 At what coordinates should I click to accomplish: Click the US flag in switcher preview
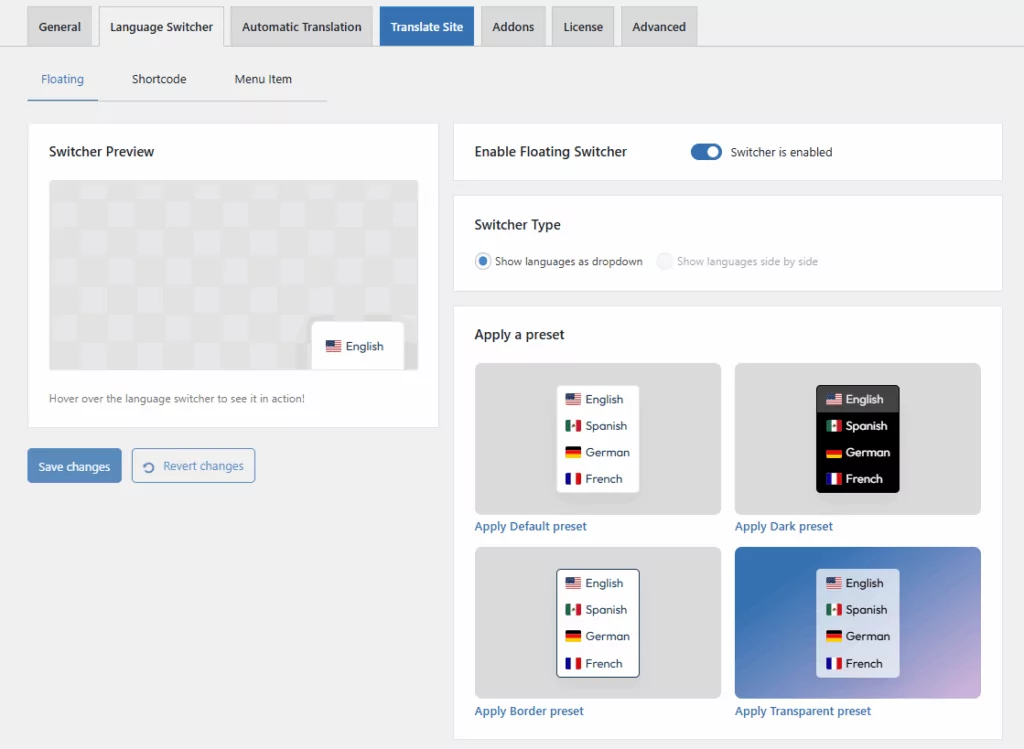[333, 346]
